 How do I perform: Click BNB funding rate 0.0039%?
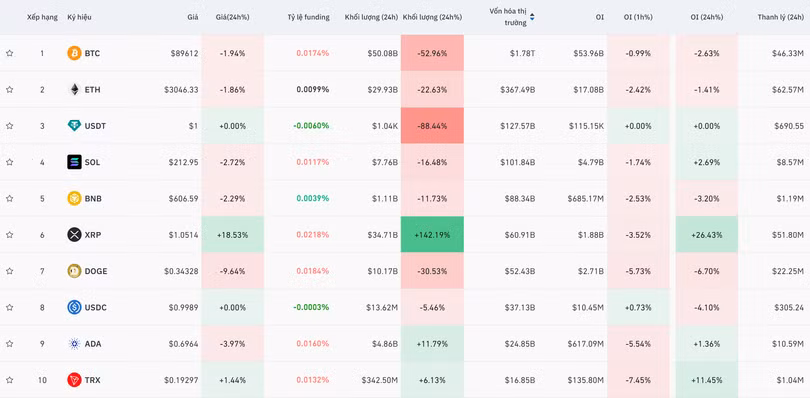[x=313, y=198]
